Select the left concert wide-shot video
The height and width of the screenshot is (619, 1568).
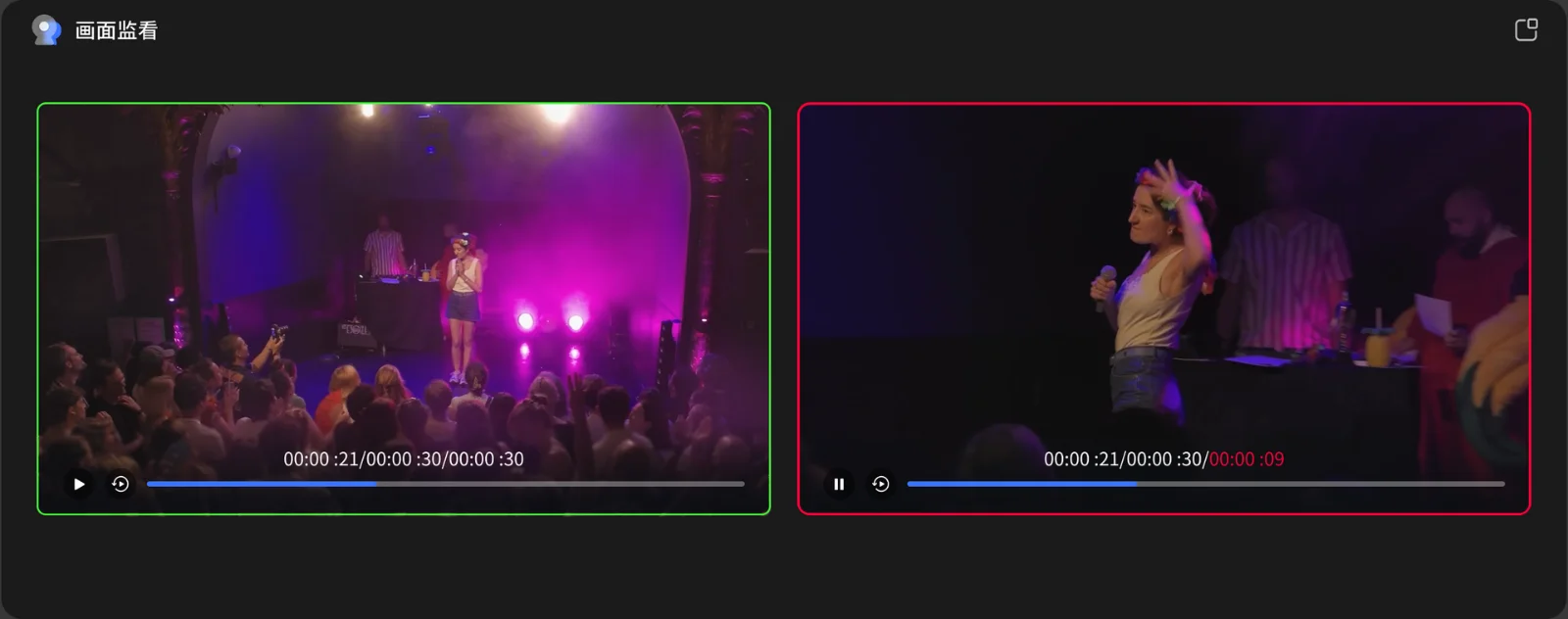(404, 309)
